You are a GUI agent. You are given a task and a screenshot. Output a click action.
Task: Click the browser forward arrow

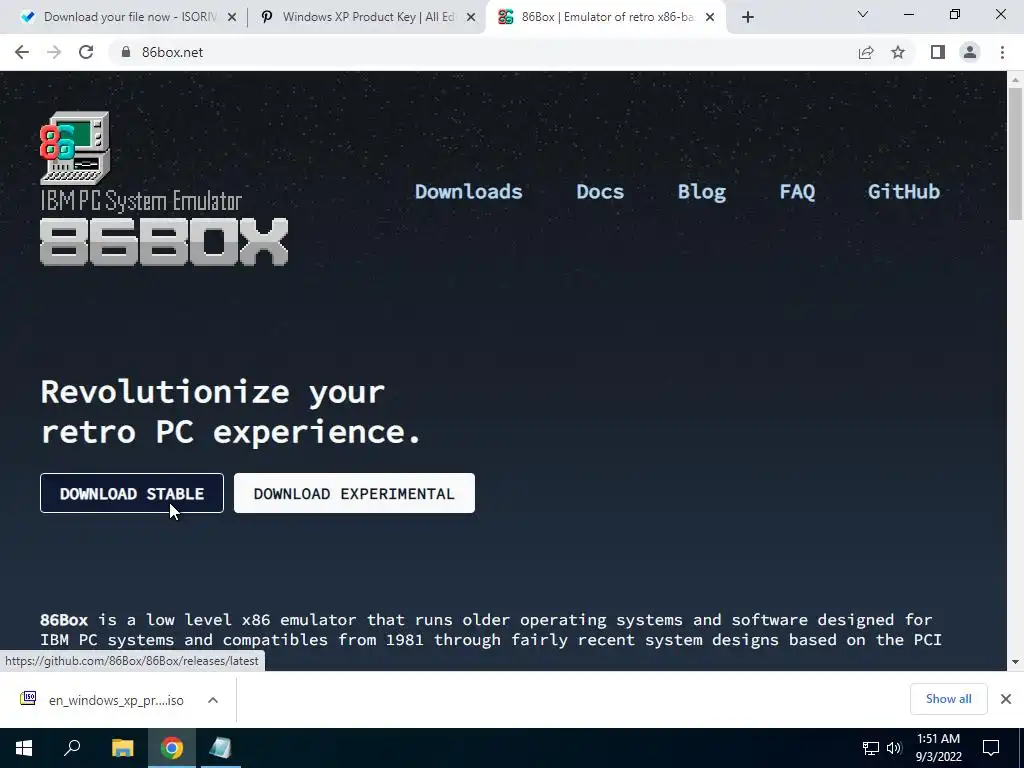click(x=54, y=52)
